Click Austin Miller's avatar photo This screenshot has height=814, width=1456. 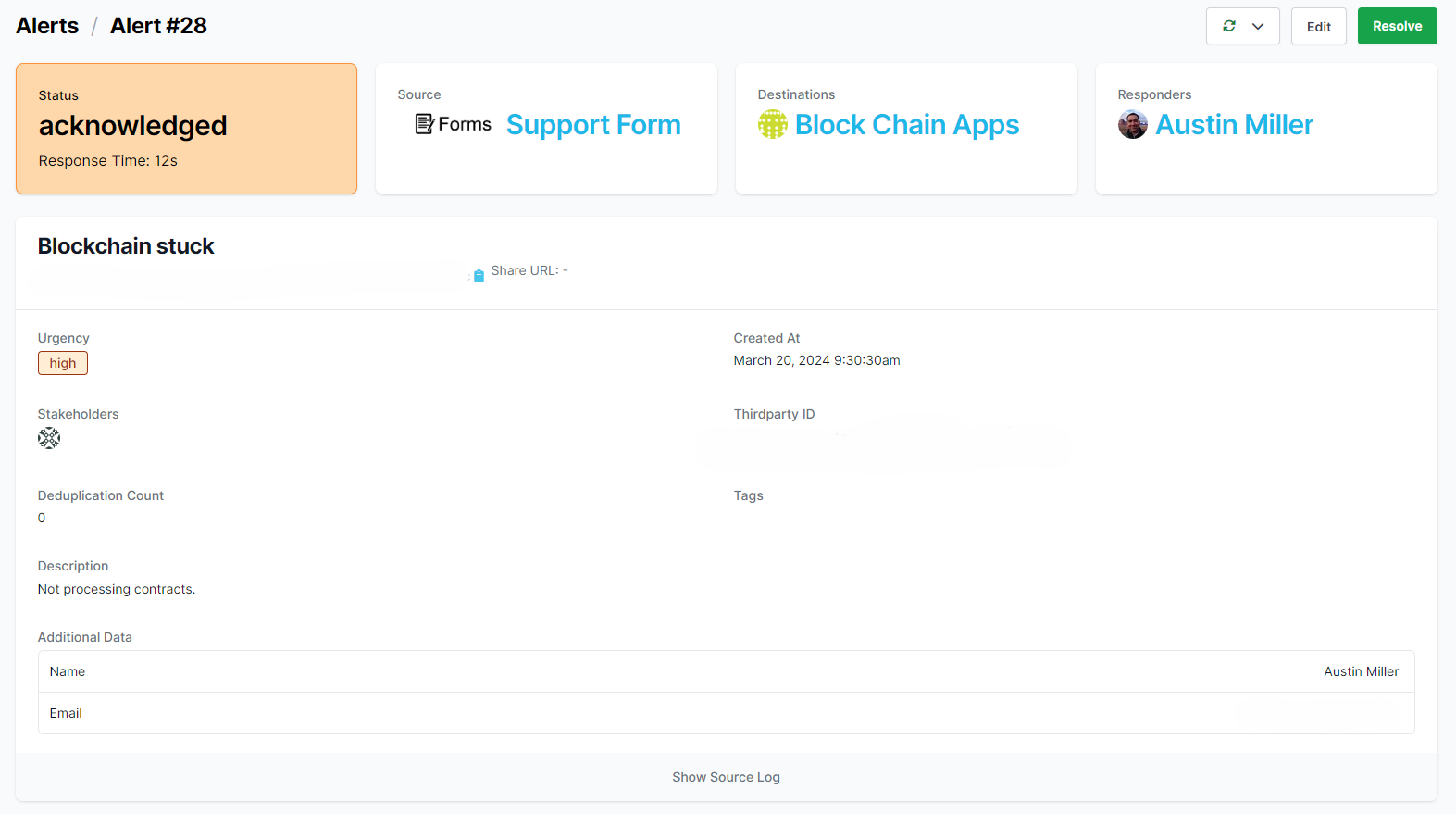click(x=1132, y=124)
